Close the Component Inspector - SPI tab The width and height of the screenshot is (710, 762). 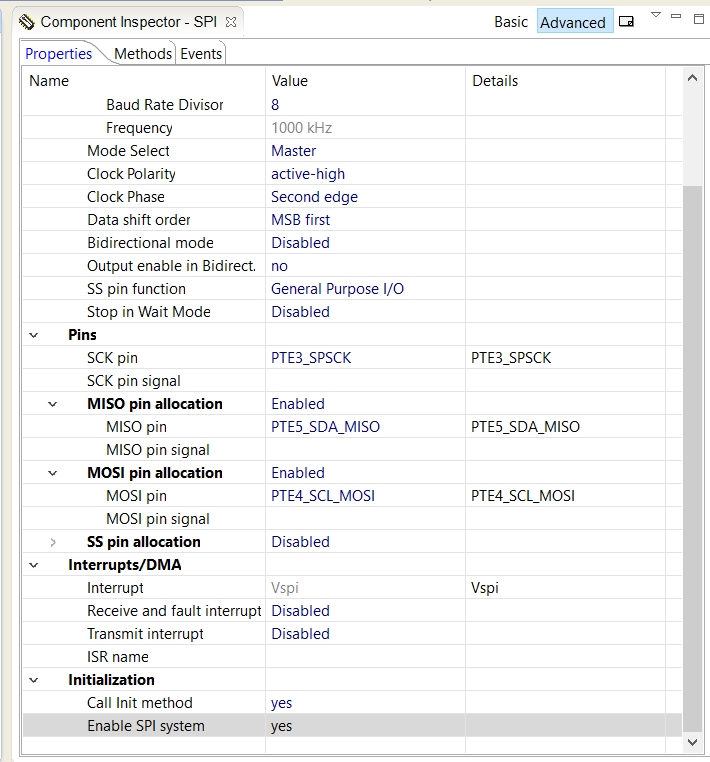231,22
